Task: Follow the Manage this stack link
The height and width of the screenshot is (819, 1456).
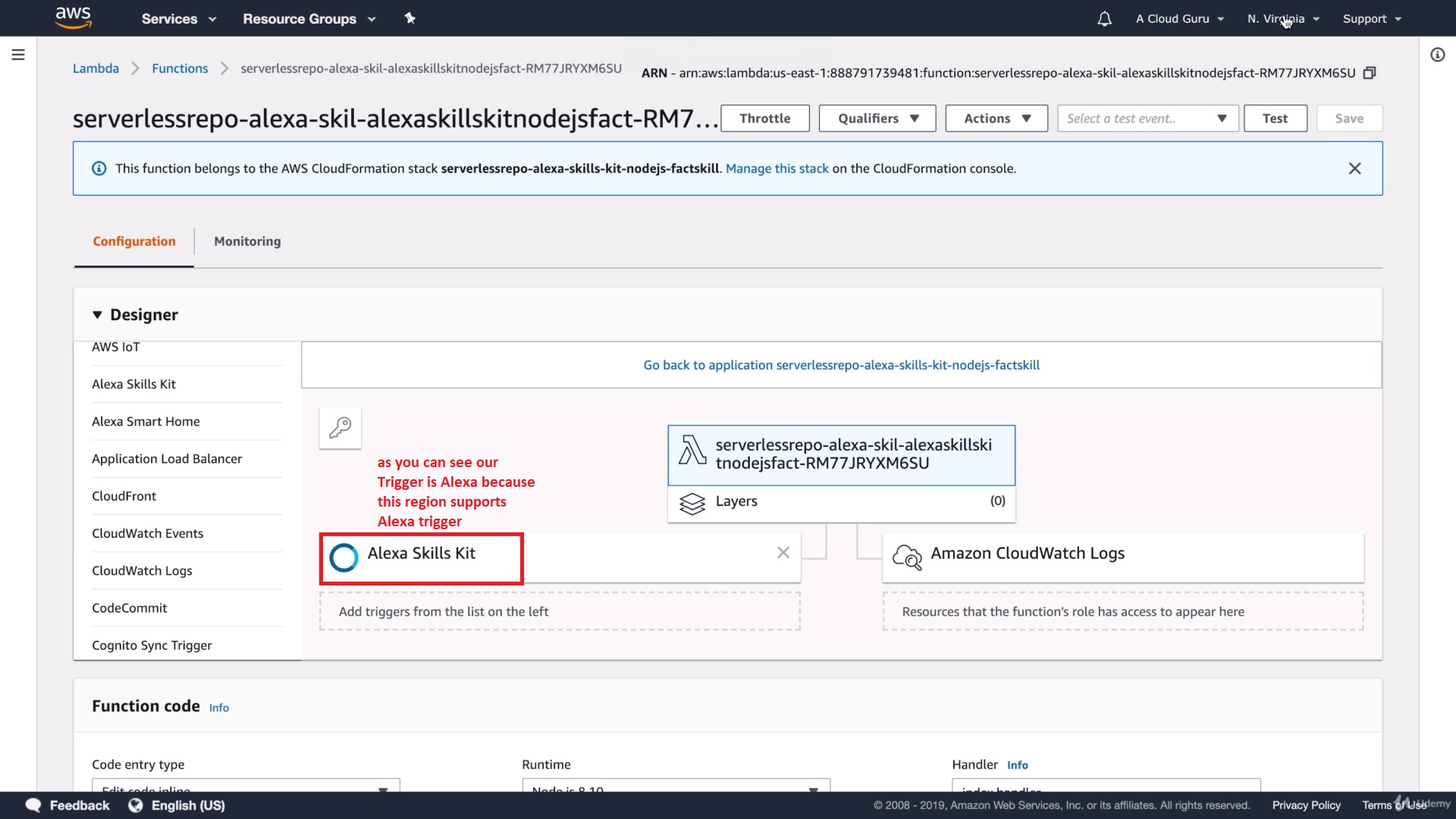Action: [777, 168]
